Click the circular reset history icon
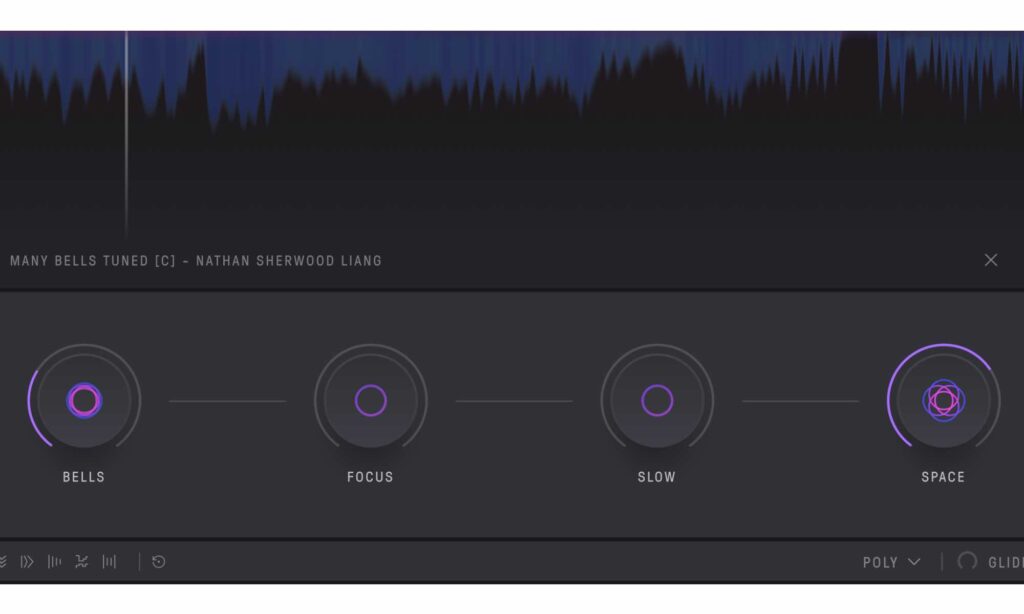Screen dimensions: 1024x614 click(158, 562)
